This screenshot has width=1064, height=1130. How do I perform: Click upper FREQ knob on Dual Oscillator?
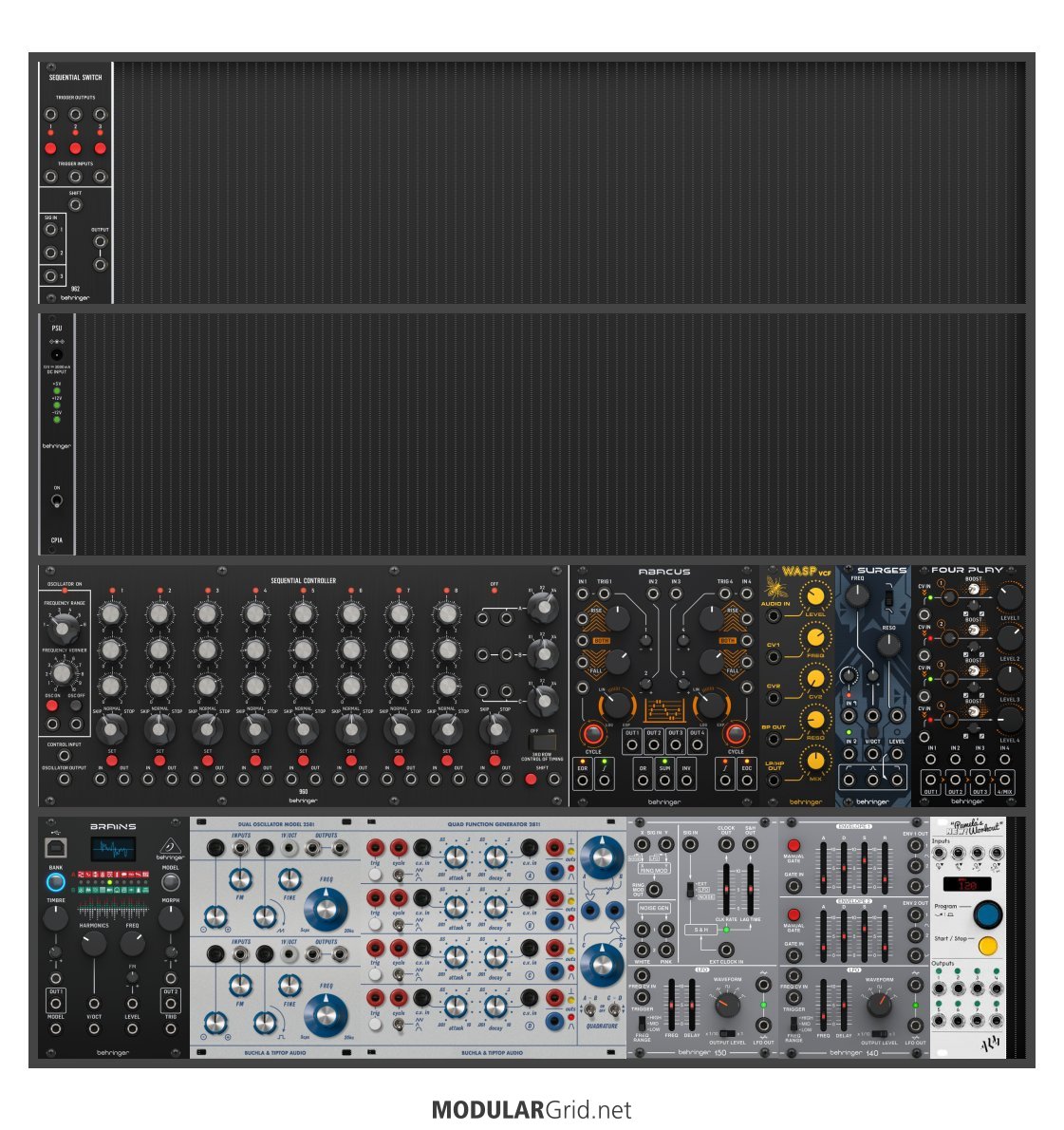326,910
